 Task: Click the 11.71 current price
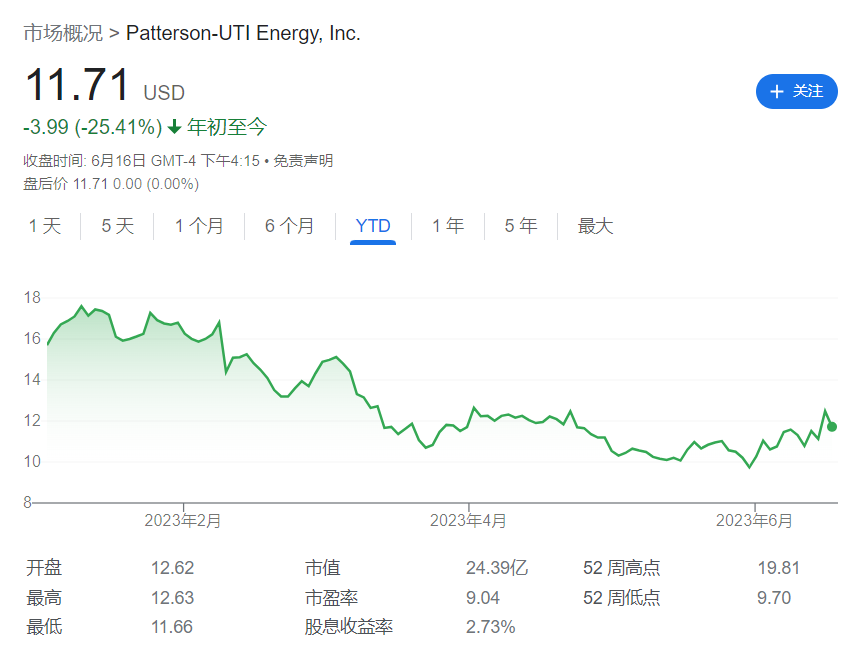pyautogui.click(x=77, y=85)
